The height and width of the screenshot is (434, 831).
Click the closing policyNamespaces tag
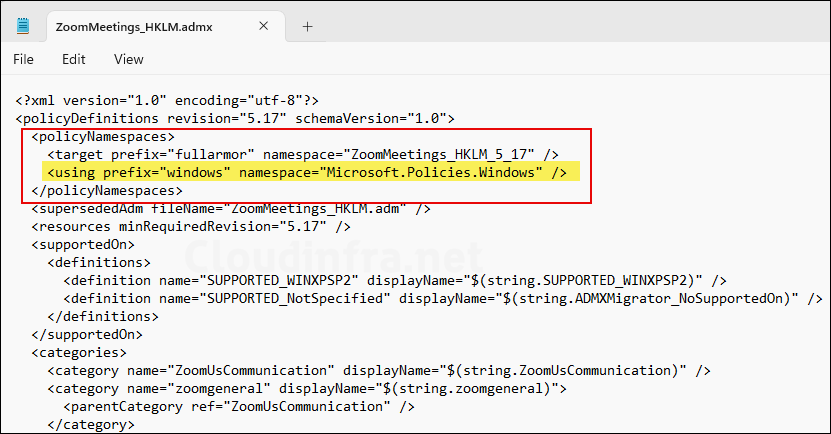[x=107, y=191]
